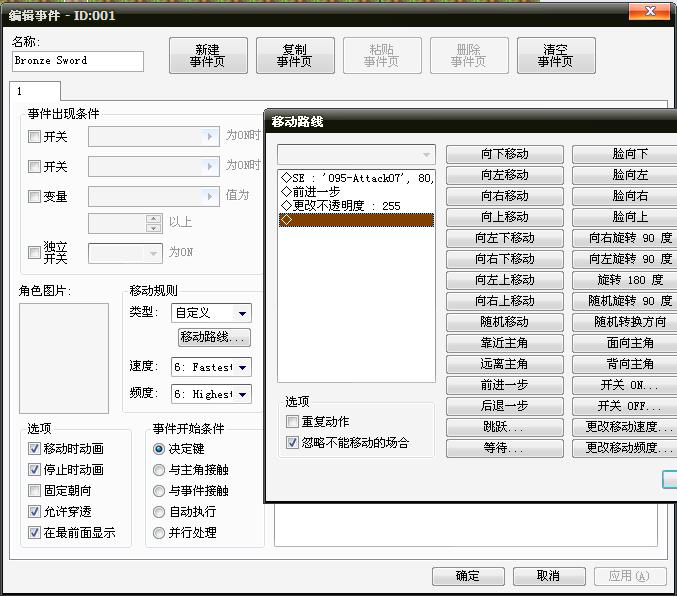Image resolution: width=677 pixels, height=596 pixels.
Task: Click 更改移动速度... command button
Action: [625, 427]
